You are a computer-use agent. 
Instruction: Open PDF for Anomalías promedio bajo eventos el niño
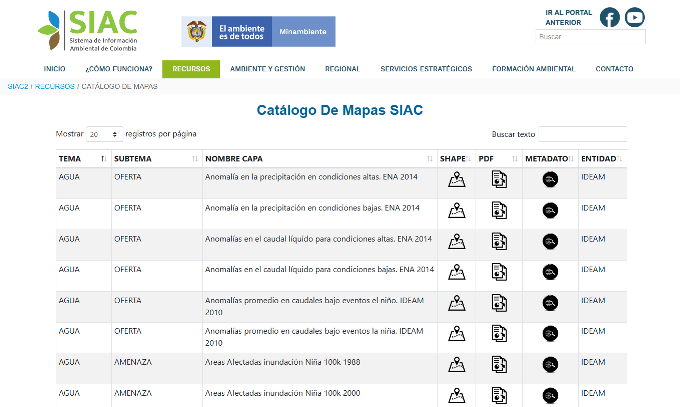[x=499, y=303]
